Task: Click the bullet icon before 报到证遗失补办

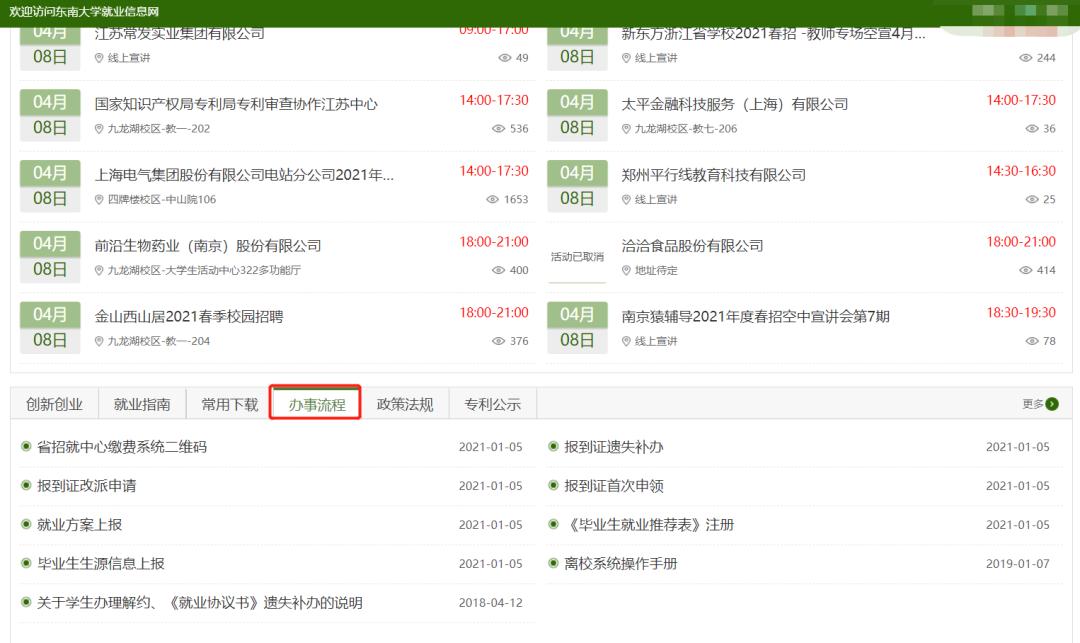Action: [x=553, y=446]
